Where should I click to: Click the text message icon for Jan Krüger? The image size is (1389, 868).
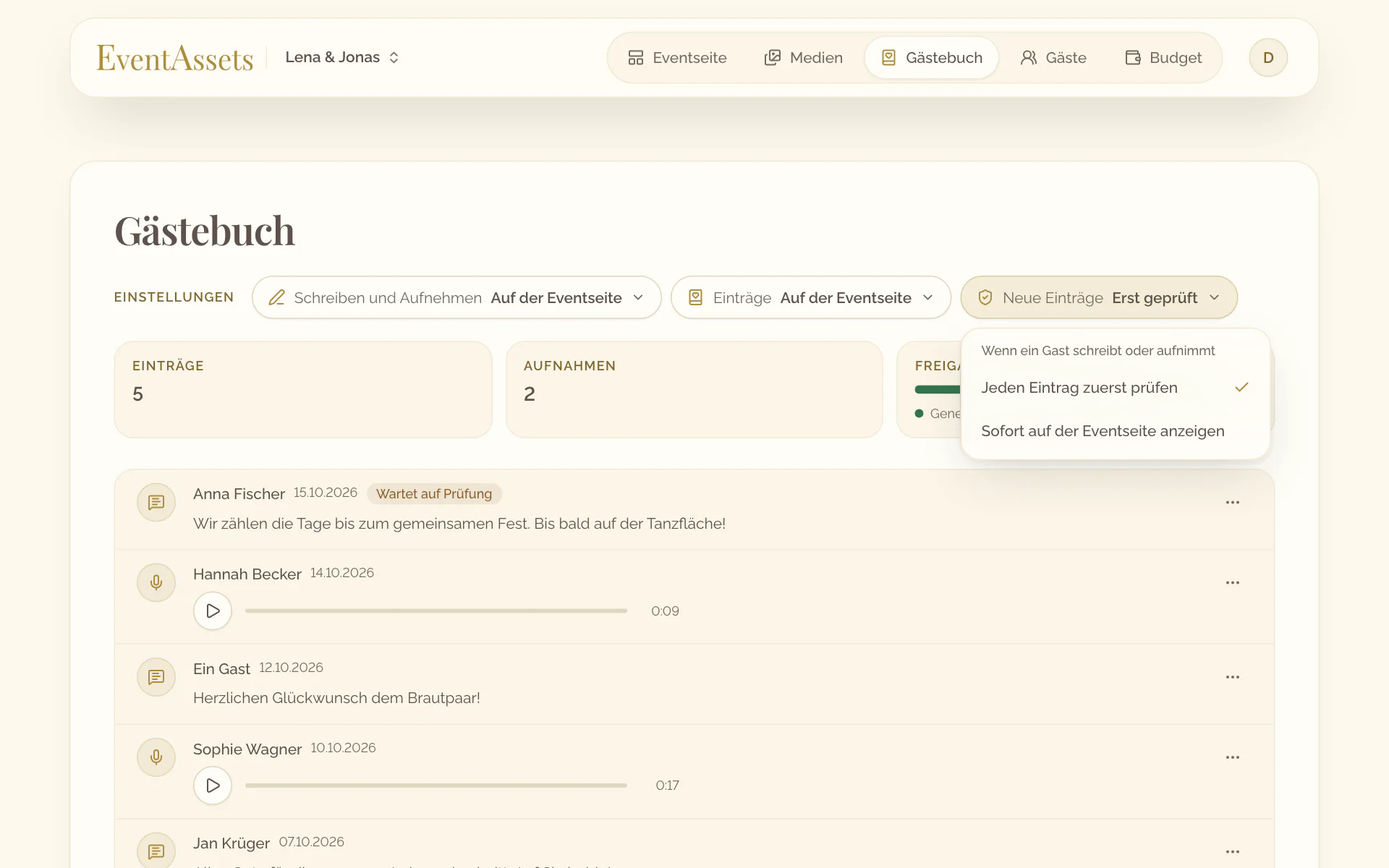(x=156, y=851)
